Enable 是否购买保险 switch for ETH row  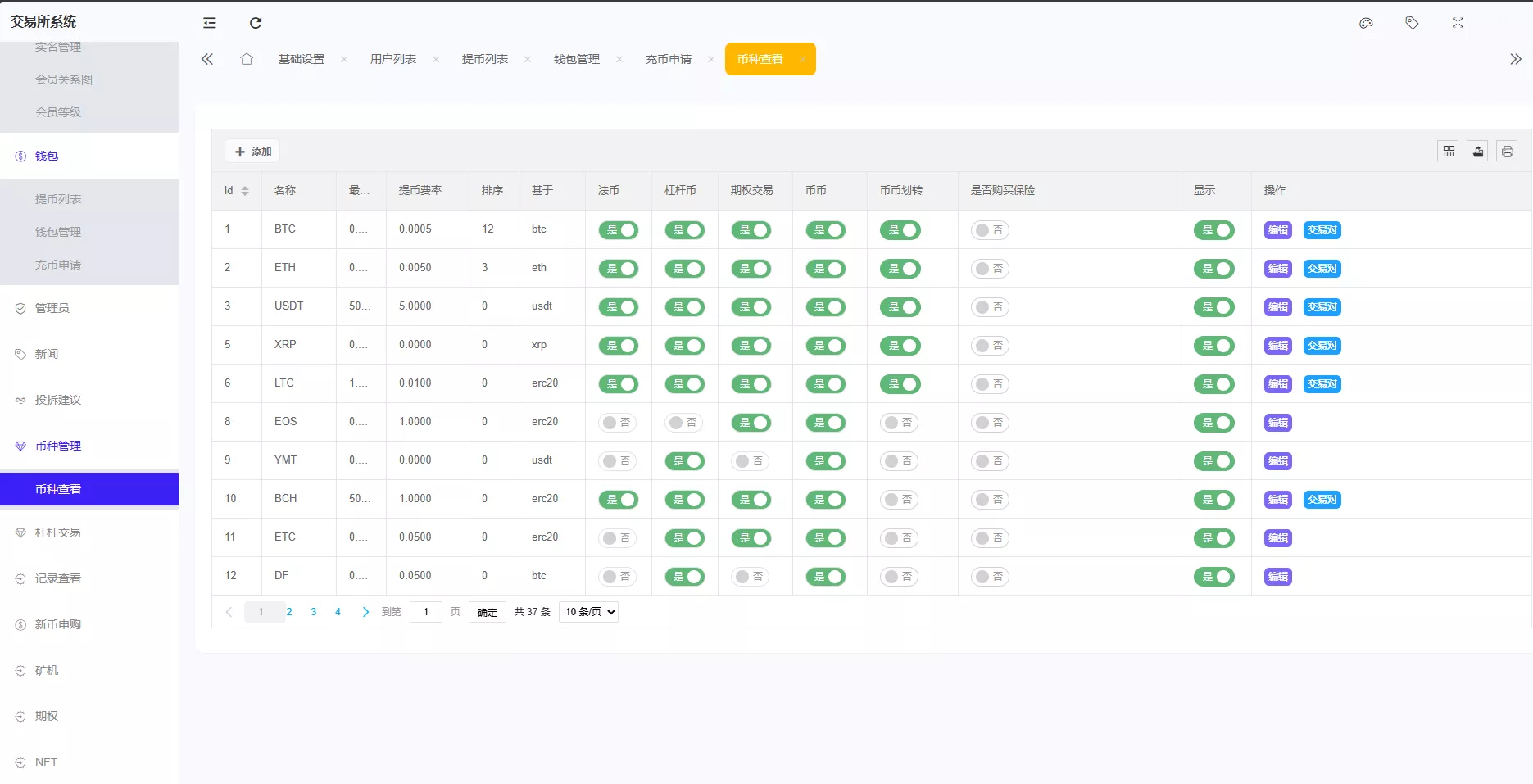(990, 269)
